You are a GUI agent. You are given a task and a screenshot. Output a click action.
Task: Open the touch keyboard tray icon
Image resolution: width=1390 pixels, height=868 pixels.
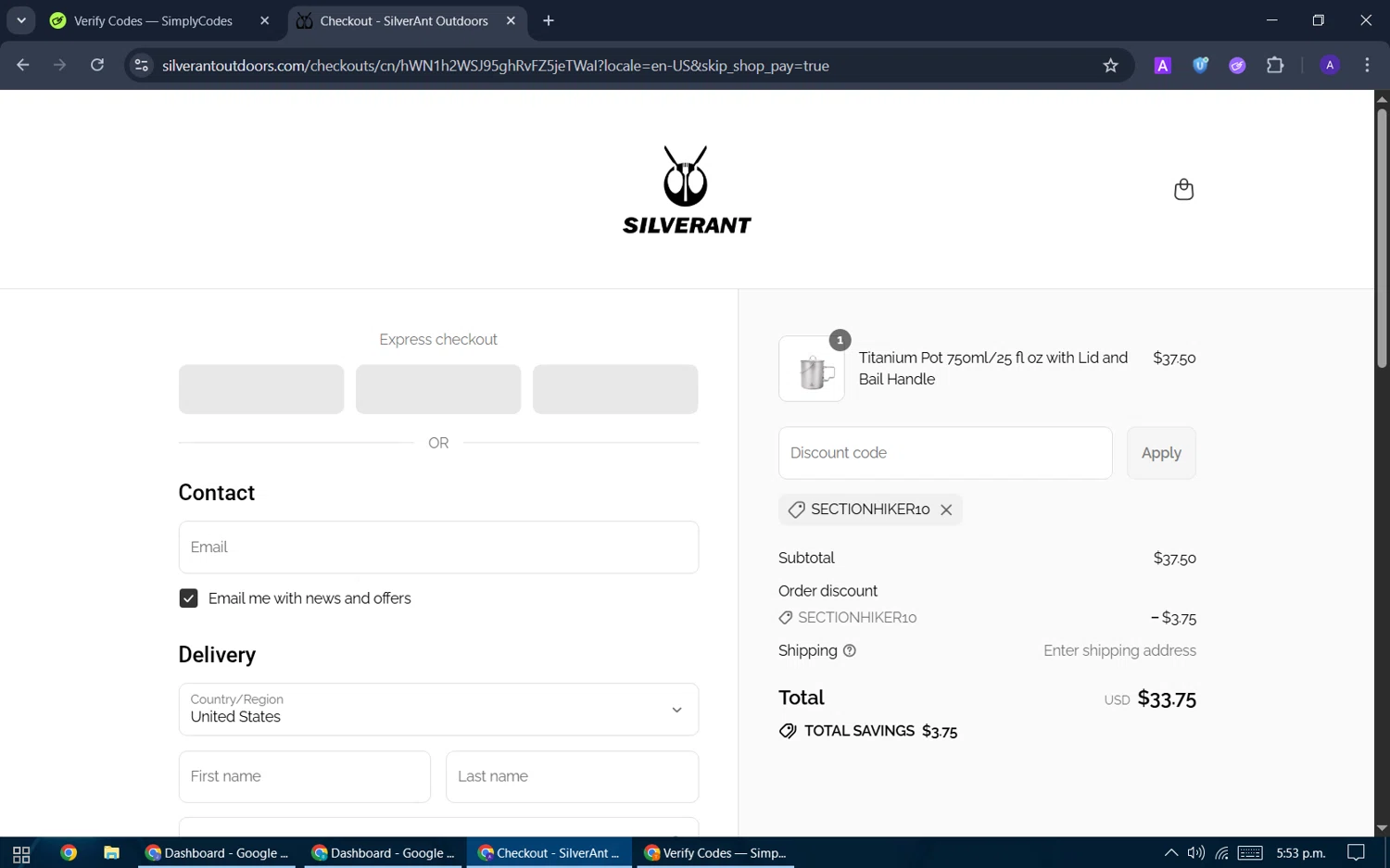click(1250, 853)
